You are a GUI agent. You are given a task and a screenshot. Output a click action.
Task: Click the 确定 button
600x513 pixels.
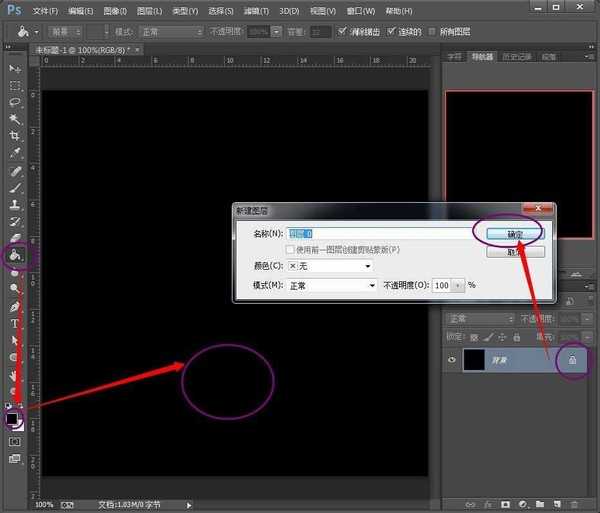click(514, 232)
